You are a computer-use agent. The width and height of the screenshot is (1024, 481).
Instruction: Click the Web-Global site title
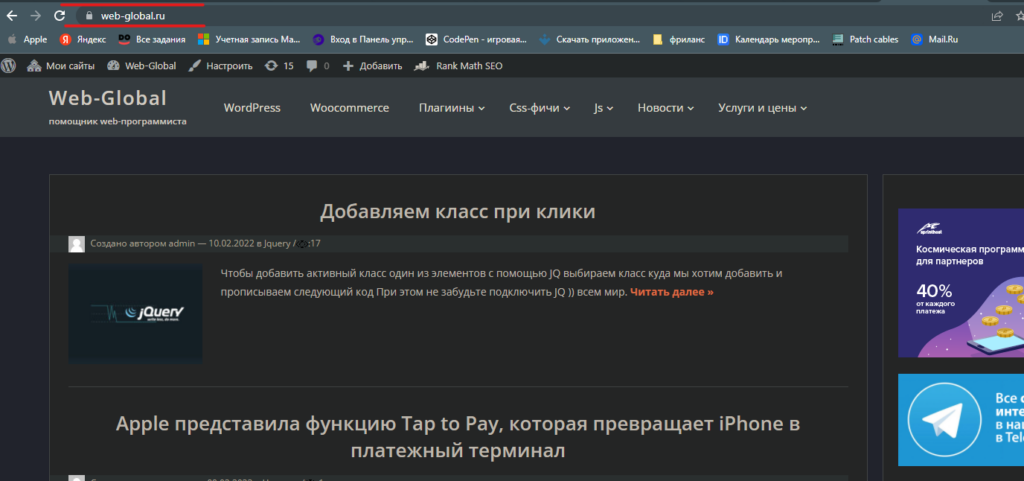108,98
